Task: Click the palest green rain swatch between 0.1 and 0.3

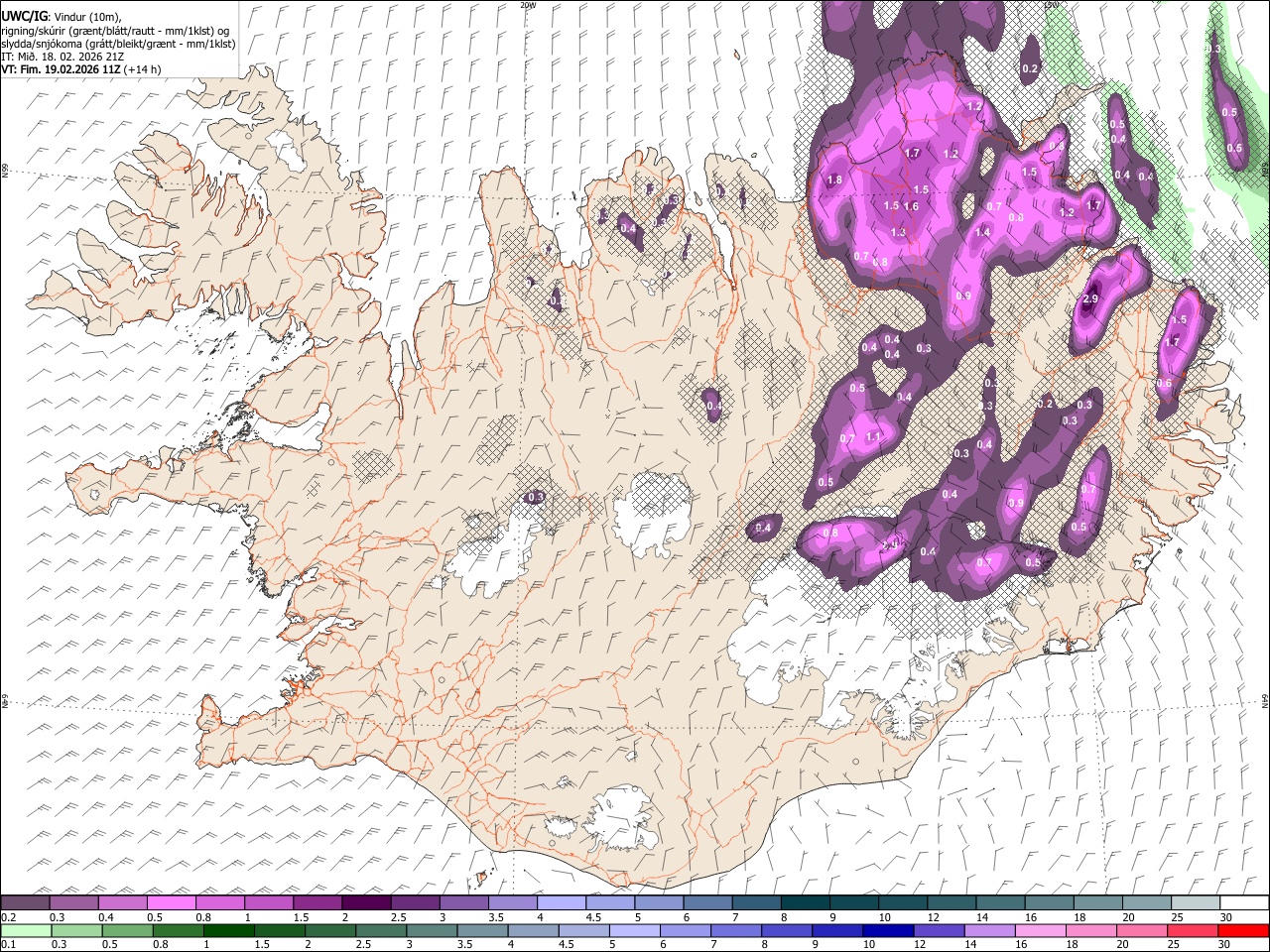Action: pos(26,930)
